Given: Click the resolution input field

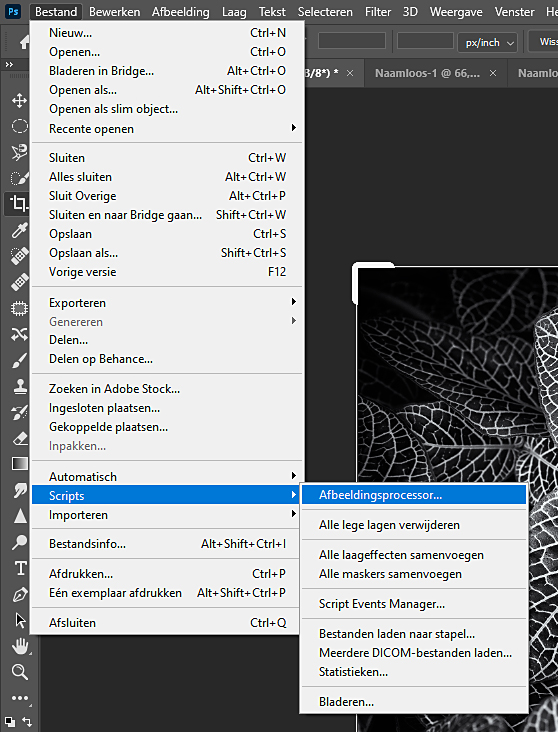Looking at the screenshot, I should pyautogui.click(x=425, y=42).
